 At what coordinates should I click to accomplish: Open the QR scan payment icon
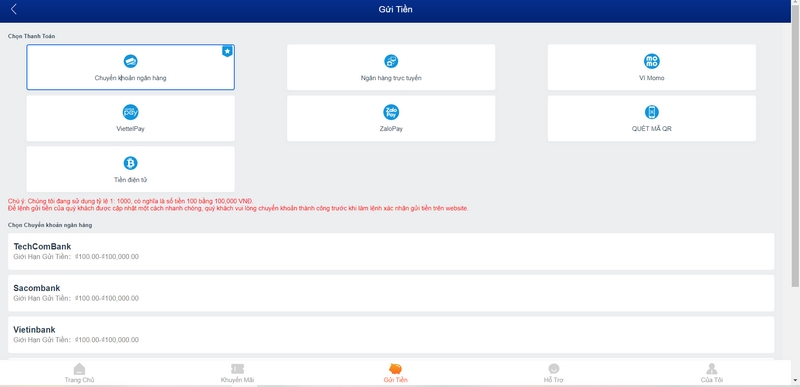point(652,112)
